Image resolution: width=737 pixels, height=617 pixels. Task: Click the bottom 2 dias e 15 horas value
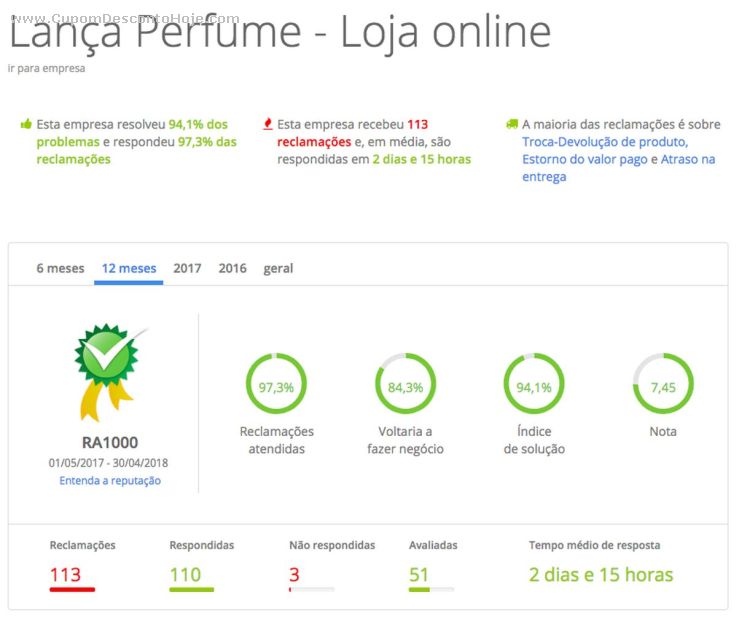[601, 575]
